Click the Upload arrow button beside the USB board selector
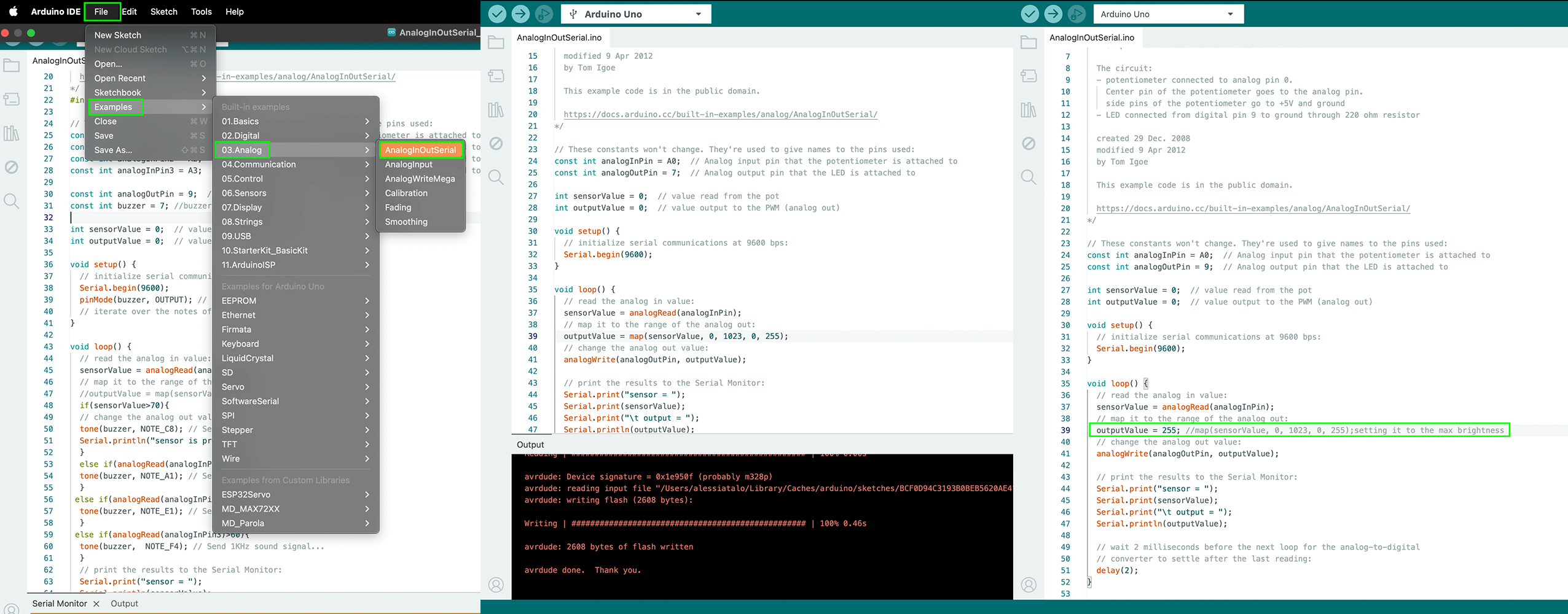The height and width of the screenshot is (614, 1568). click(520, 14)
